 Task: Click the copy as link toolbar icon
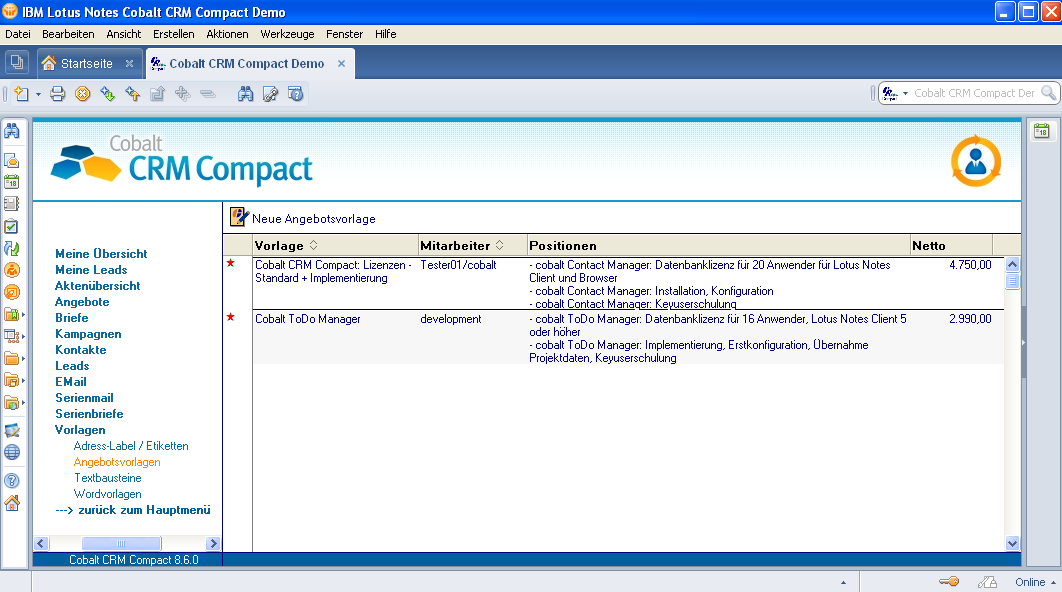pos(270,94)
